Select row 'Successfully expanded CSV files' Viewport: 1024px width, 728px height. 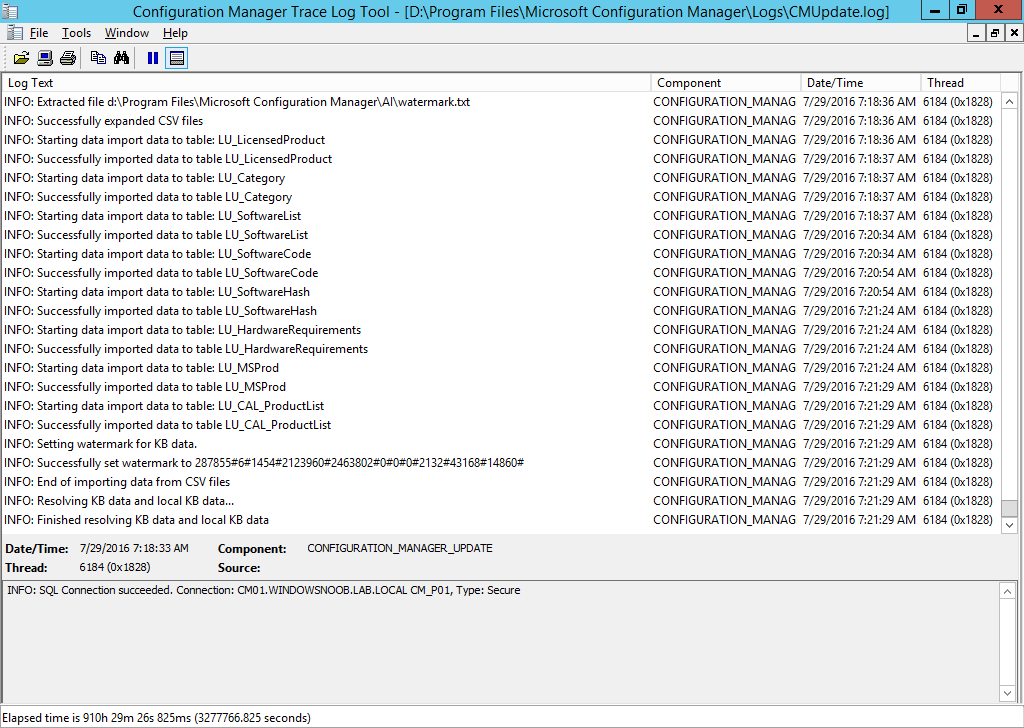click(x=500, y=121)
